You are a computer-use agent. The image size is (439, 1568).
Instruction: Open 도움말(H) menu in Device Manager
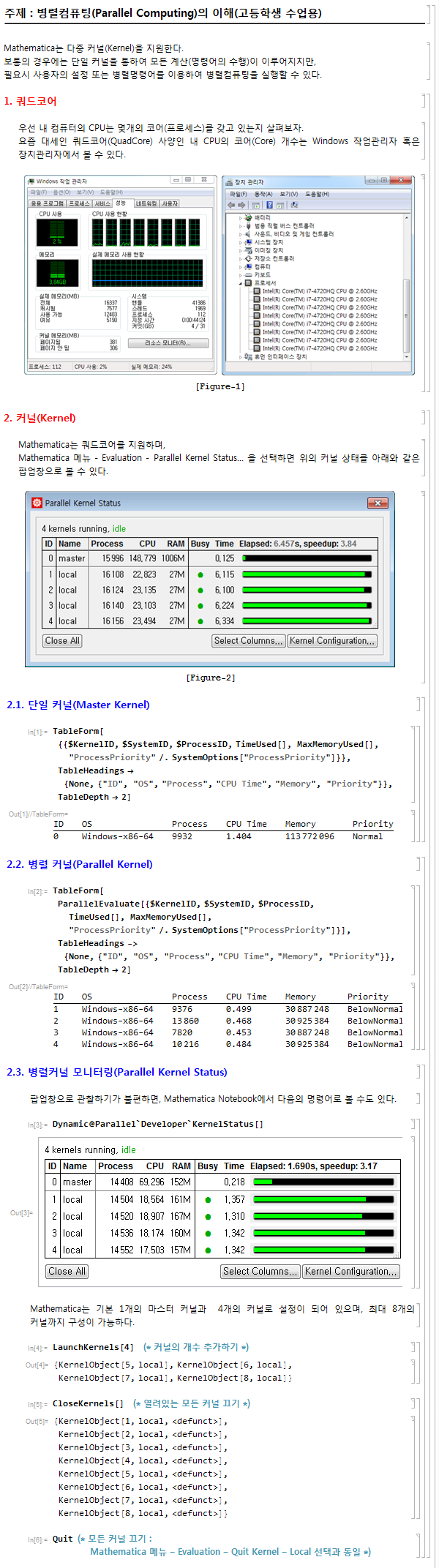(x=318, y=194)
